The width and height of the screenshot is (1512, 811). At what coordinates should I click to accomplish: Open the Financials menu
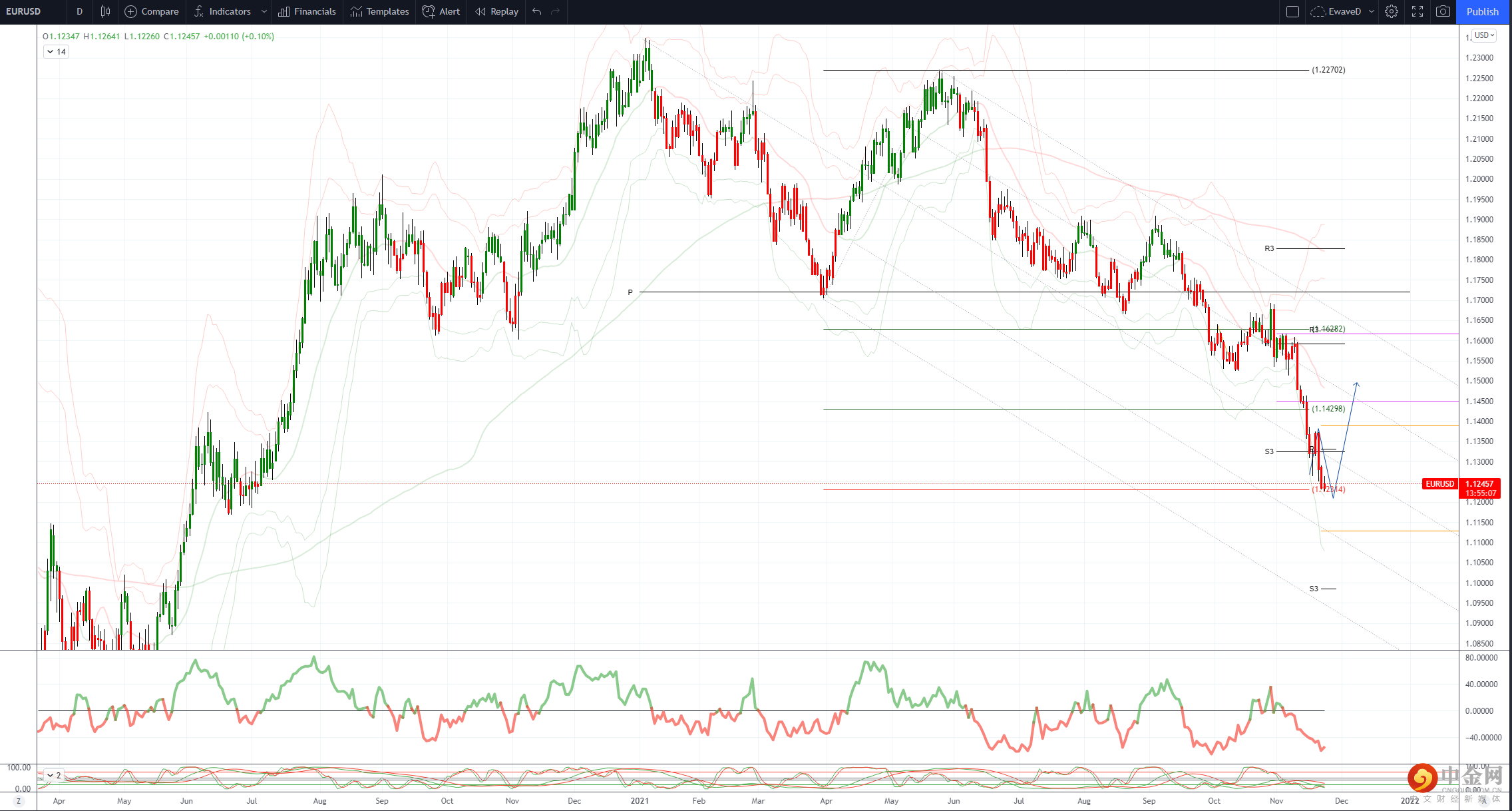pyautogui.click(x=307, y=11)
